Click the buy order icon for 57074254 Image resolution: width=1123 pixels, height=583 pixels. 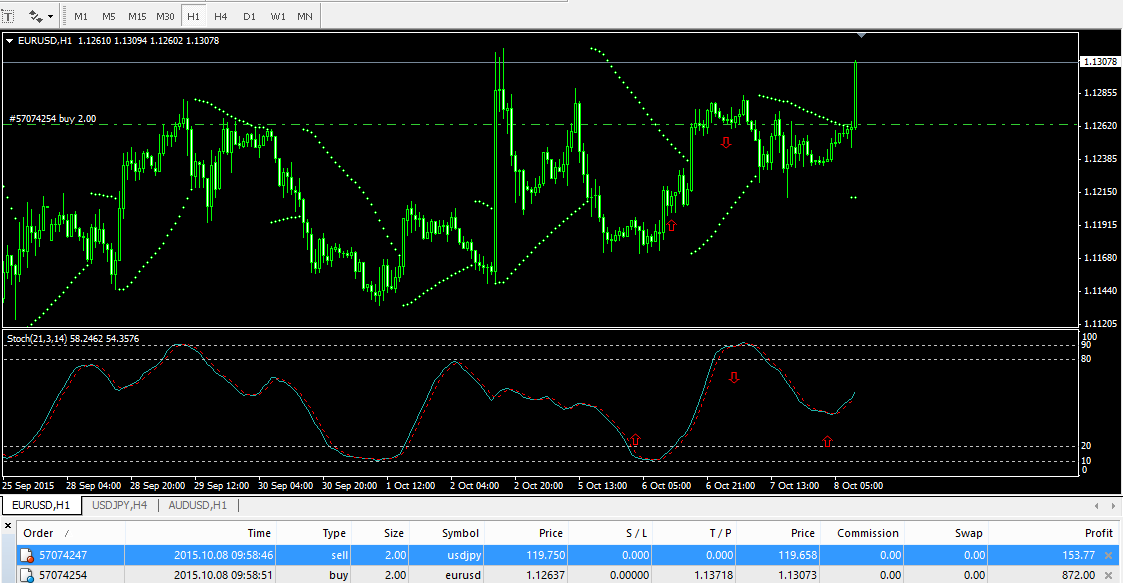point(28,576)
